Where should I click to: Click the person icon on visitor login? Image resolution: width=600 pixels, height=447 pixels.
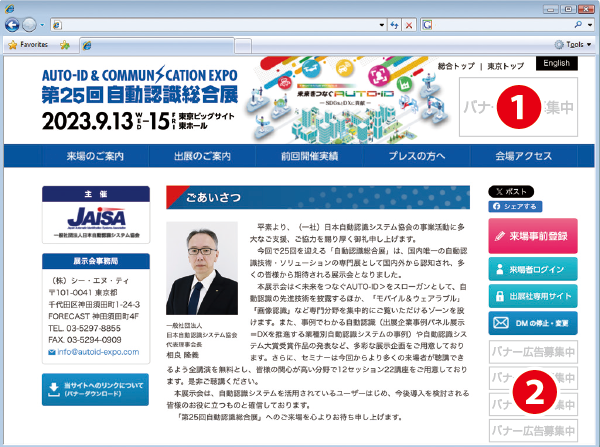click(x=499, y=269)
